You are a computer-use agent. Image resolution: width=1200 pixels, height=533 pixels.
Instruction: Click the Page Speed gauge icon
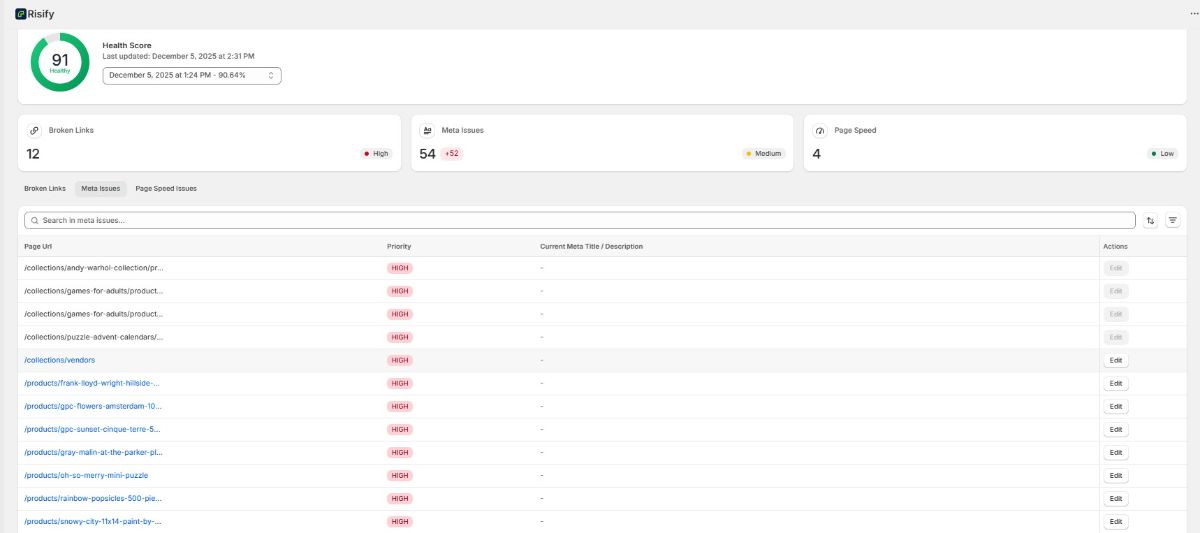[820, 130]
